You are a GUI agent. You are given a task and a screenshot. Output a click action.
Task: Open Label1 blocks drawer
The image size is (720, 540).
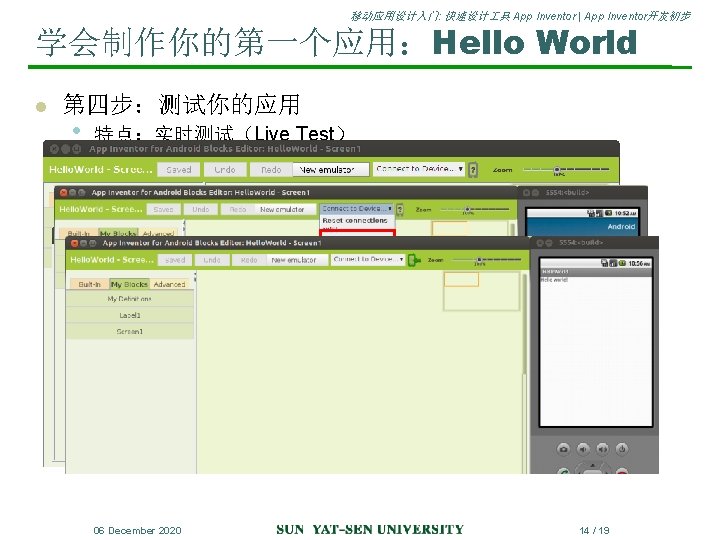click(129, 315)
